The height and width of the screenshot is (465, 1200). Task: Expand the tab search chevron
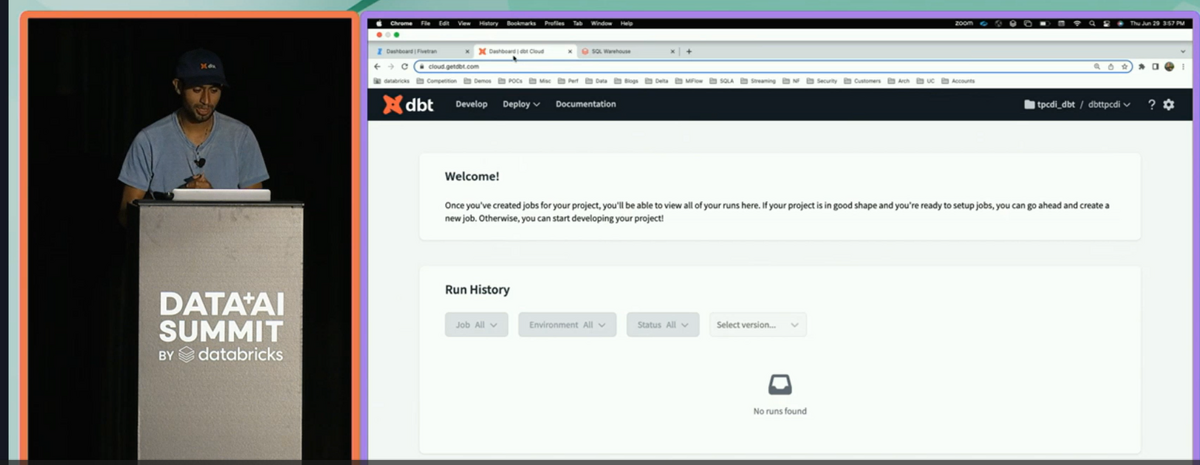point(1183,51)
